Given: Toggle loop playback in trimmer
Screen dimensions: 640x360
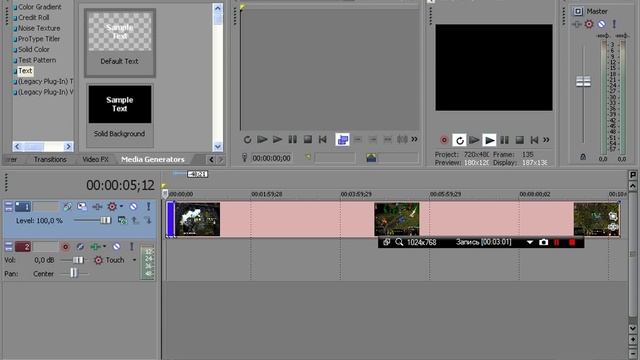Looking at the screenshot, I should point(247,140).
